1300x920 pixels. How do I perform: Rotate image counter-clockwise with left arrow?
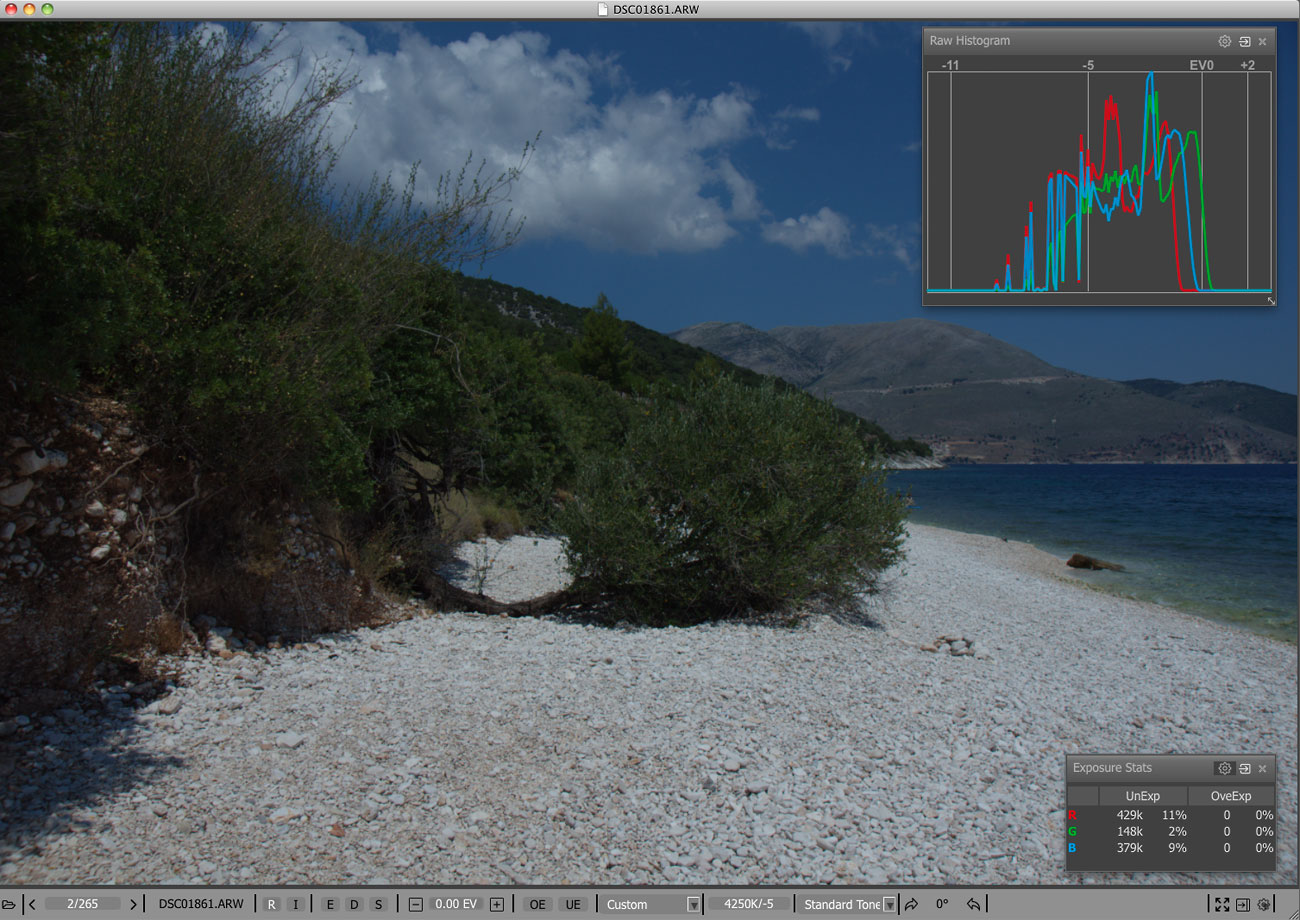pos(973,904)
